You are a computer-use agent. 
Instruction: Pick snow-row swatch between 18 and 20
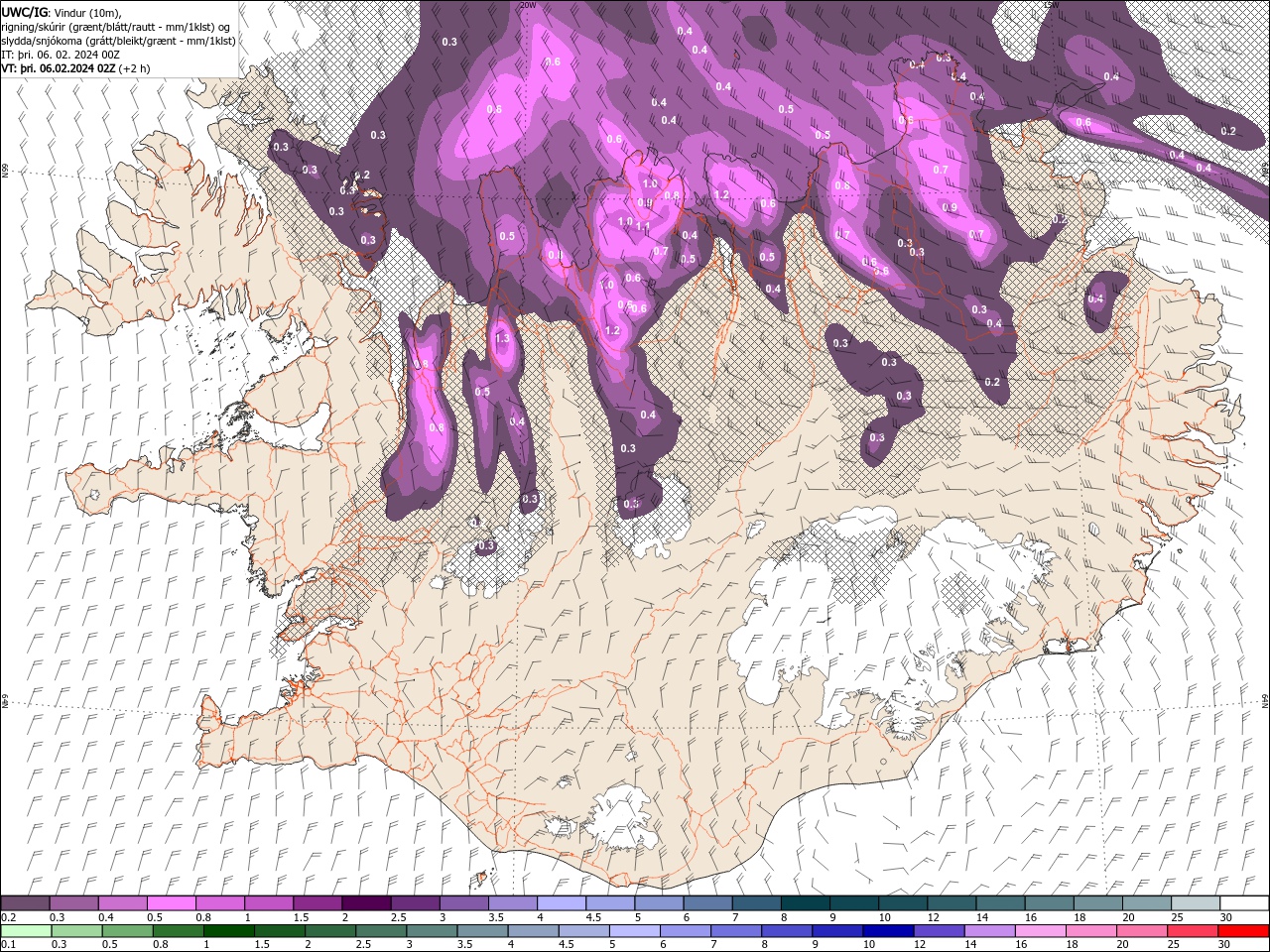pos(1097,902)
